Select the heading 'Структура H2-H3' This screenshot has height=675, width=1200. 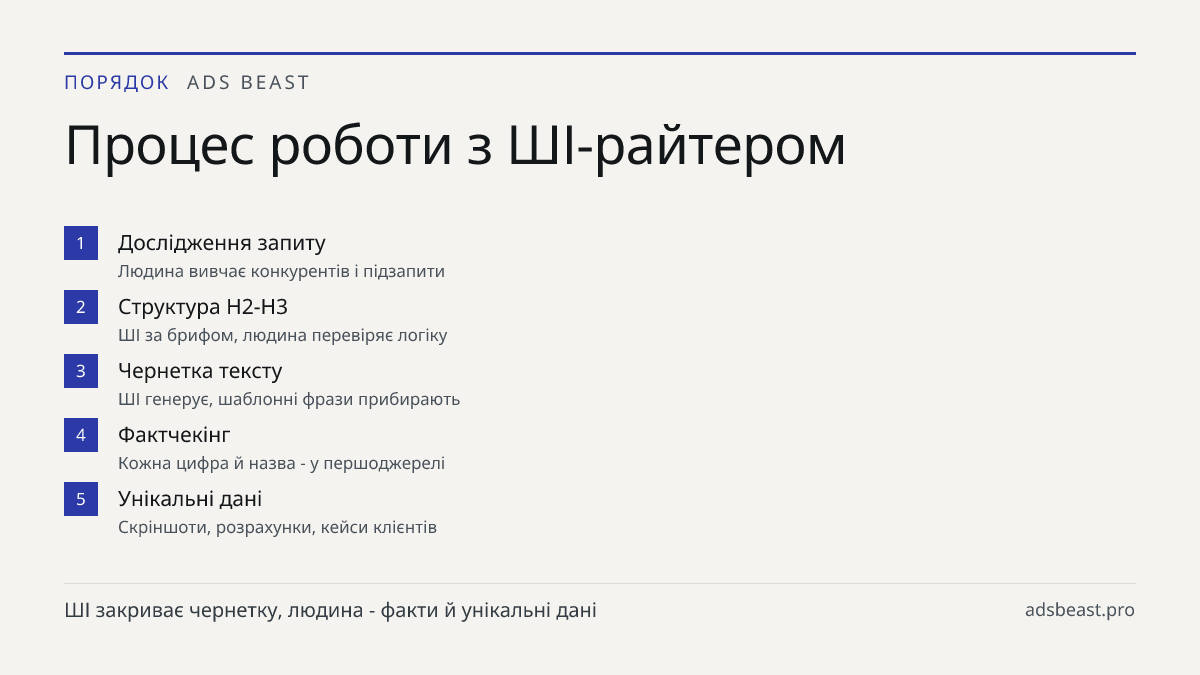(203, 307)
